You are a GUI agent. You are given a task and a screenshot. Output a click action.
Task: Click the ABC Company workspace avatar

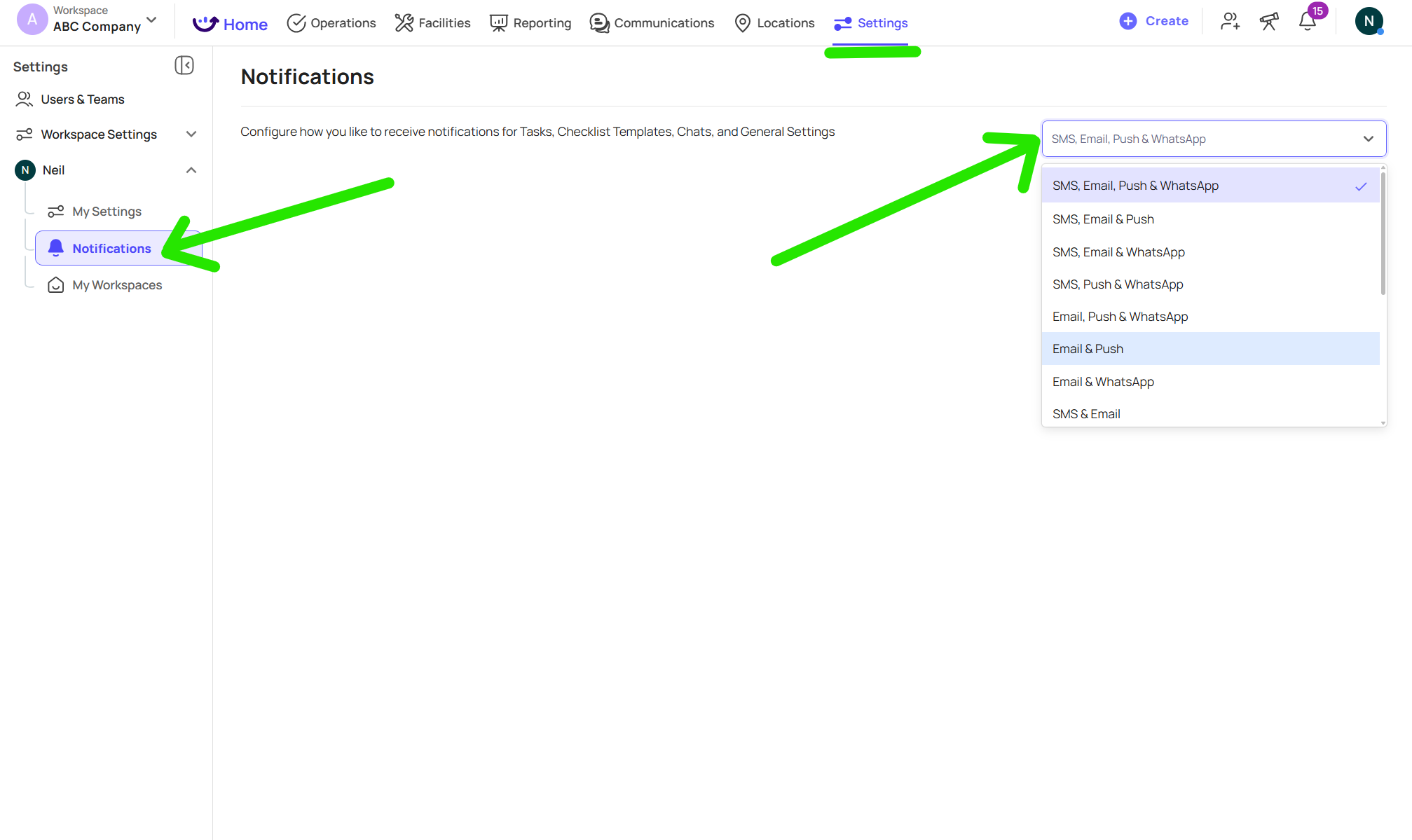[x=32, y=20]
